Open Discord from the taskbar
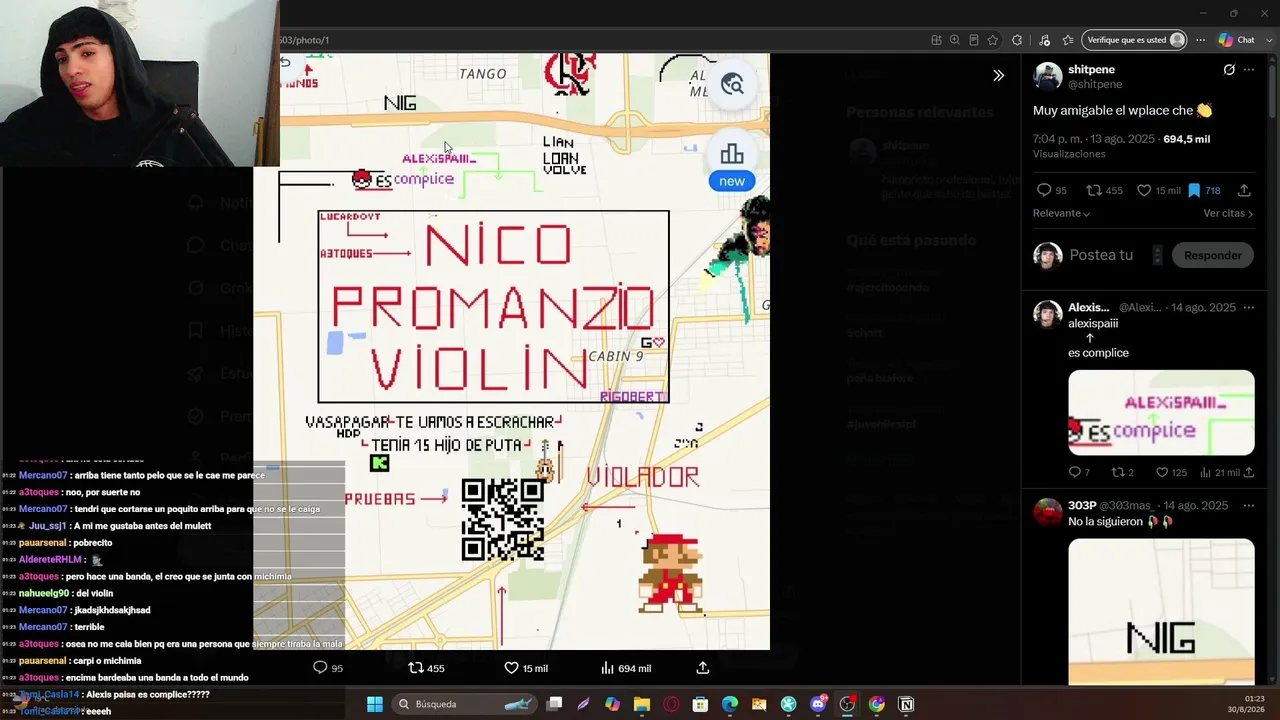1280x720 pixels. [x=818, y=704]
